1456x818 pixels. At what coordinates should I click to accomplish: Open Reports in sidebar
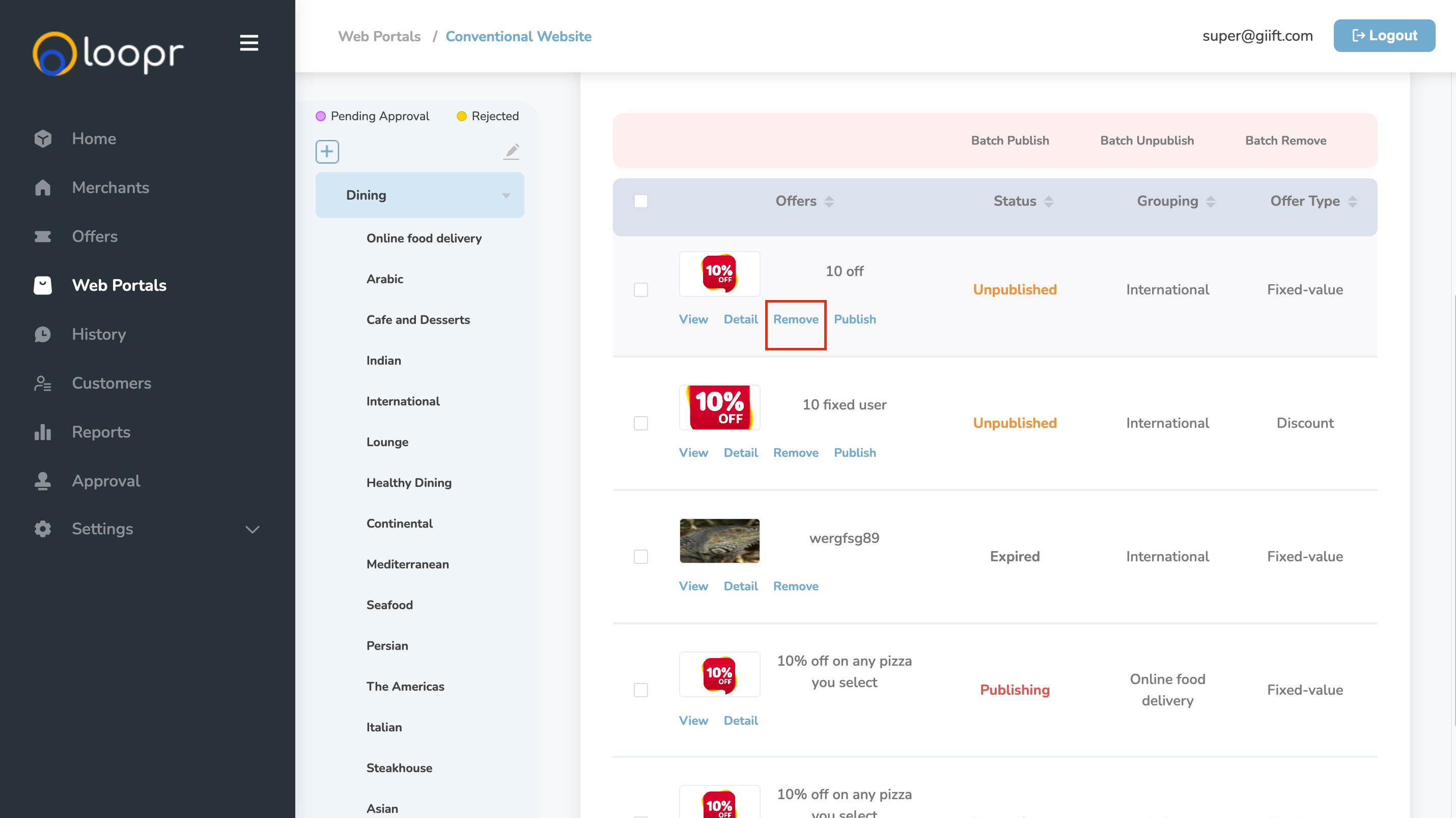pyautogui.click(x=101, y=432)
